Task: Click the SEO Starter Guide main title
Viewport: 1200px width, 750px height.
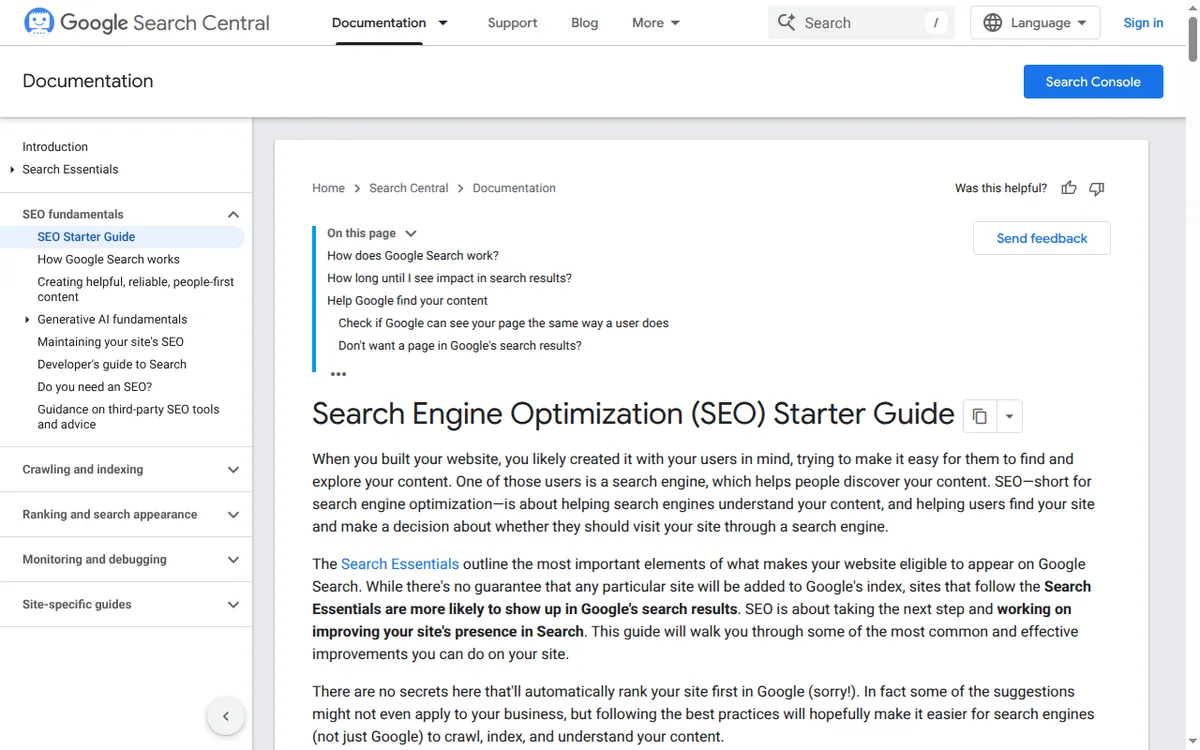Action: pyautogui.click(x=633, y=414)
